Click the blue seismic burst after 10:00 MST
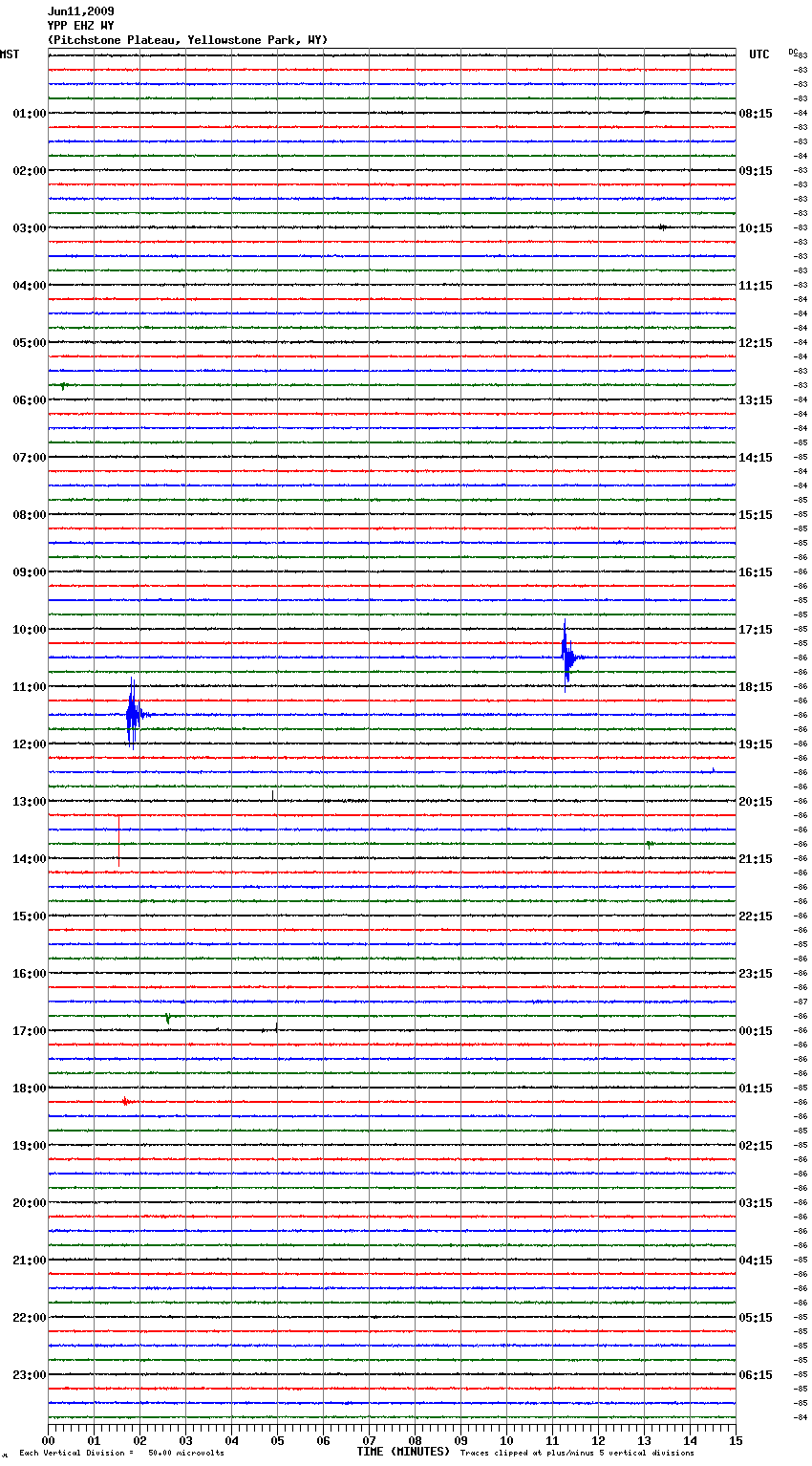 [x=567, y=657]
